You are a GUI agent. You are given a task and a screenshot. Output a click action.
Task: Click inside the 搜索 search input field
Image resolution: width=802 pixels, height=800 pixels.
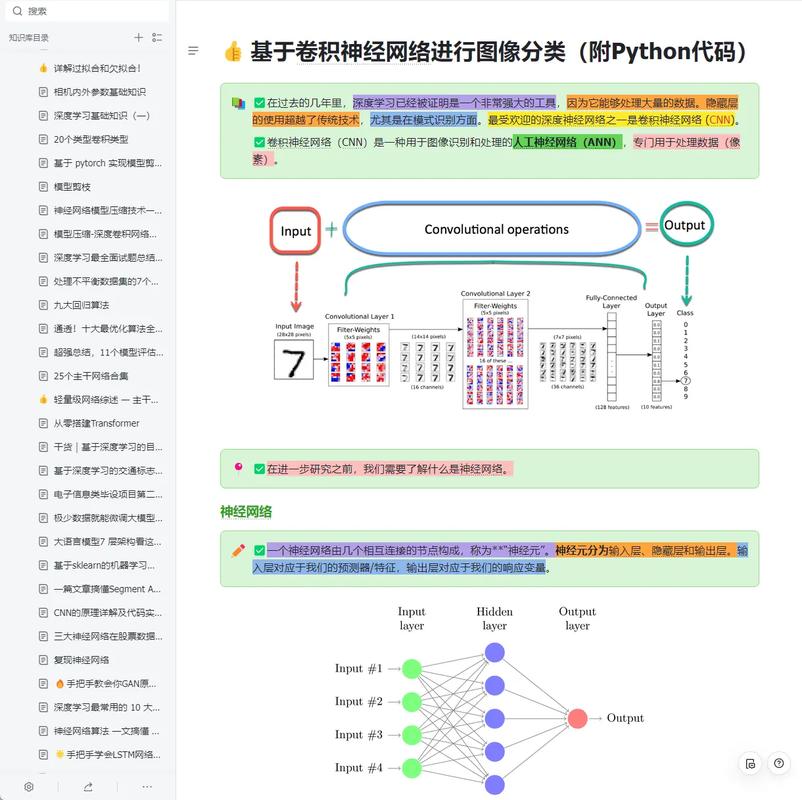coord(60,11)
